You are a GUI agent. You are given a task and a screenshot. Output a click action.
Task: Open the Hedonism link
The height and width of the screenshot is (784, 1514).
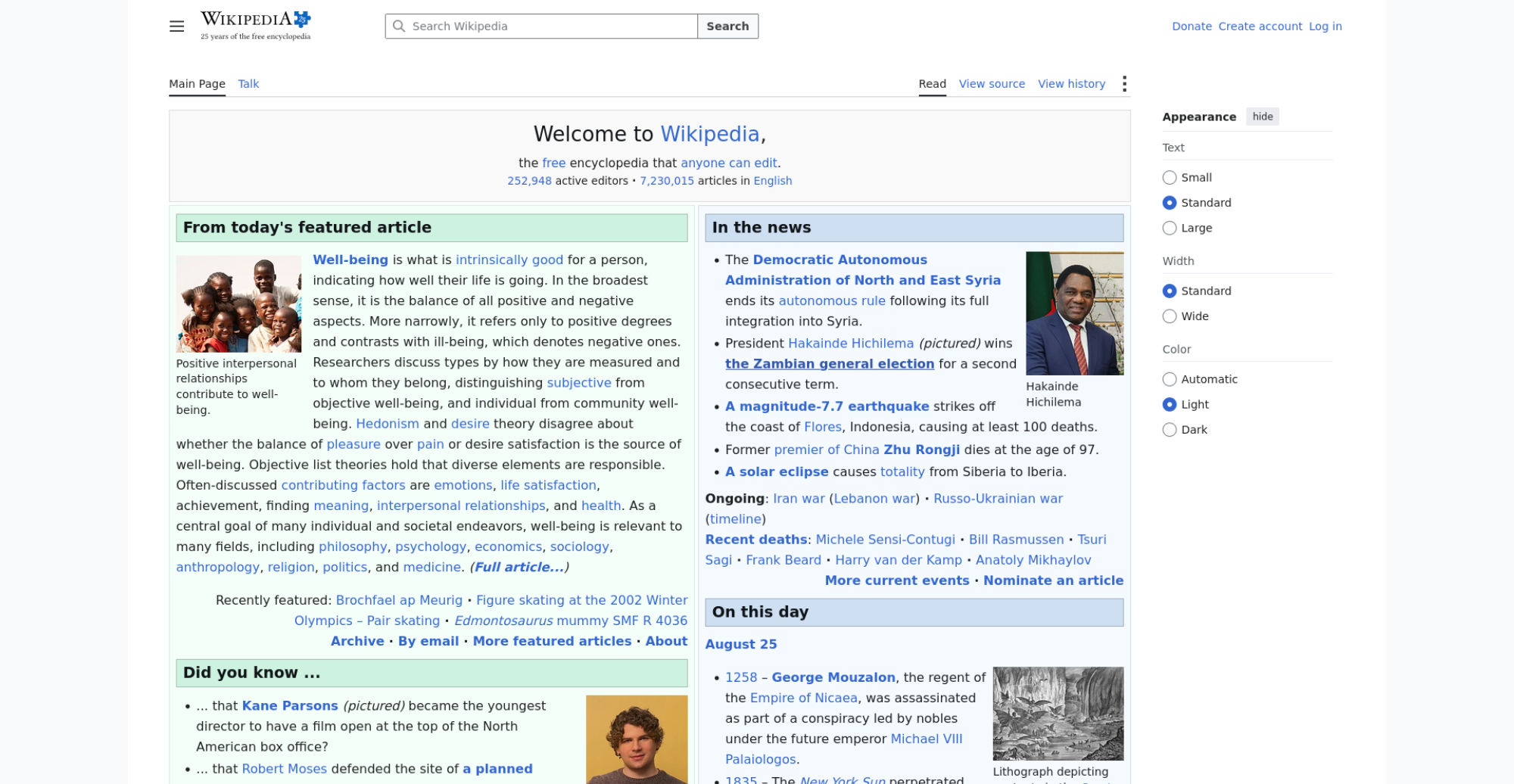[x=388, y=424]
